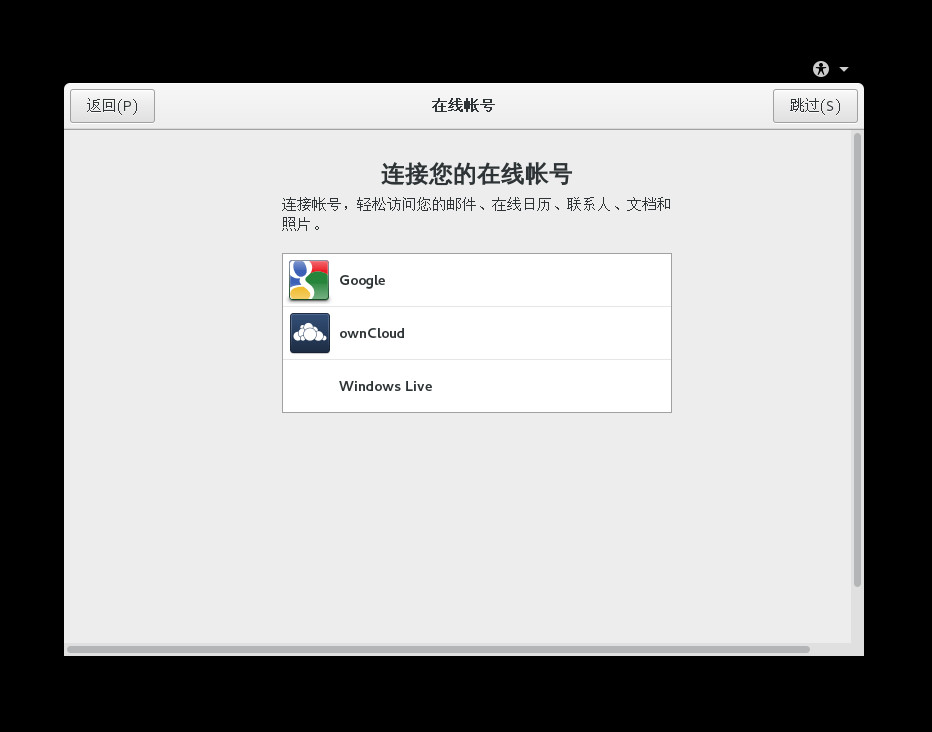Viewport: 932px width, 732px height.
Task: Click empty header space between 返回 and title
Action: coord(290,106)
